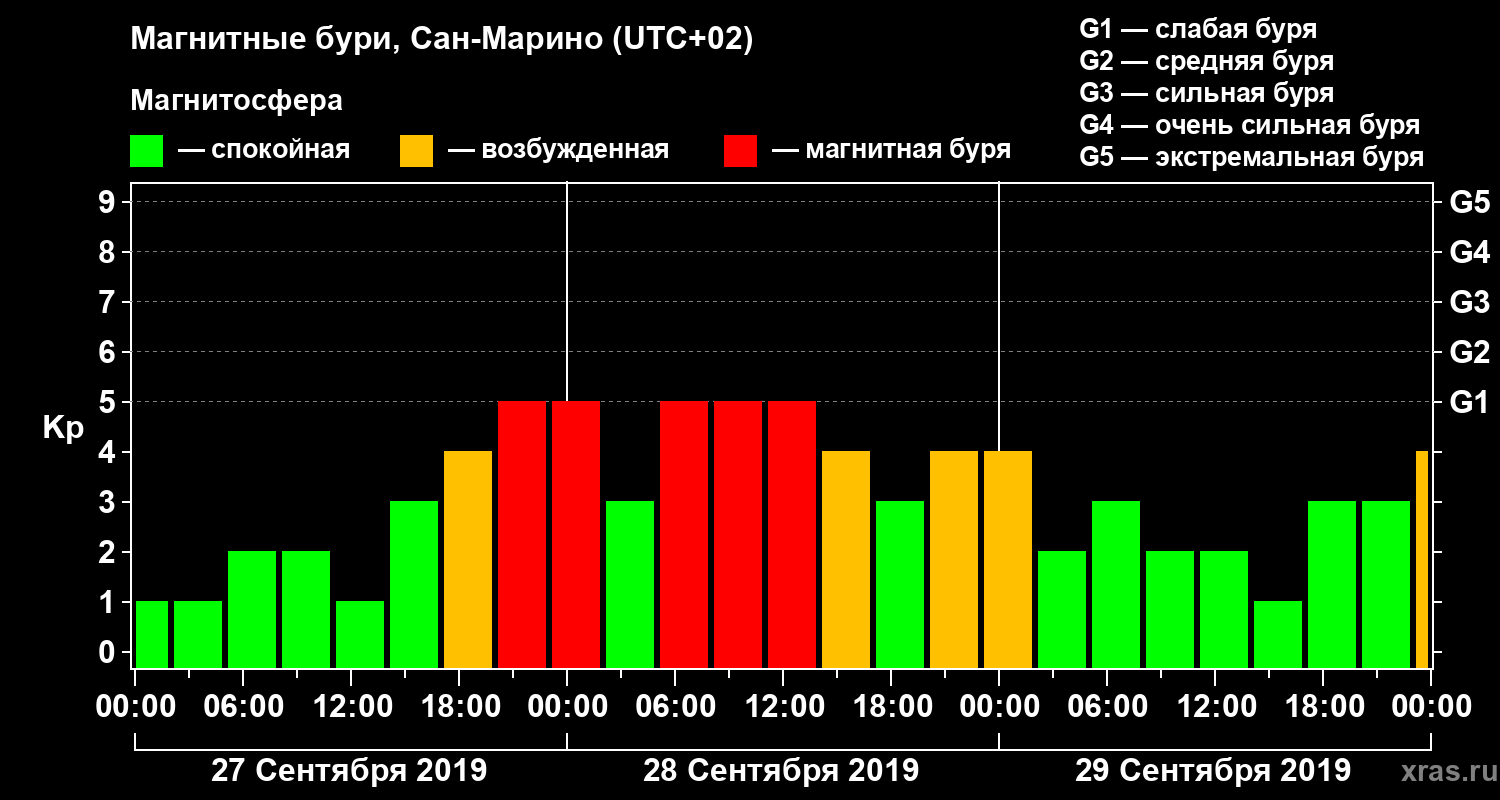The image size is (1500, 800).
Task: Click the G5 storm level label
Action: tap(1469, 203)
